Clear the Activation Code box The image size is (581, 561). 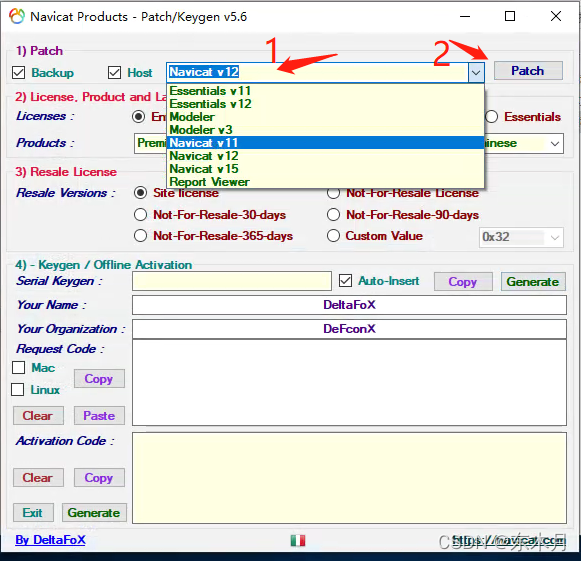(x=38, y=478)
